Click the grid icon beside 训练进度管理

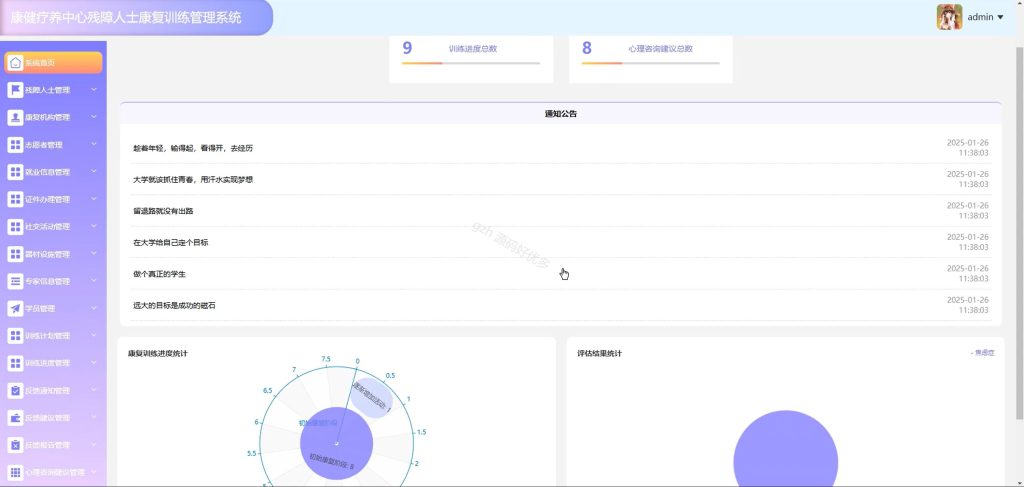pos(15,363)
